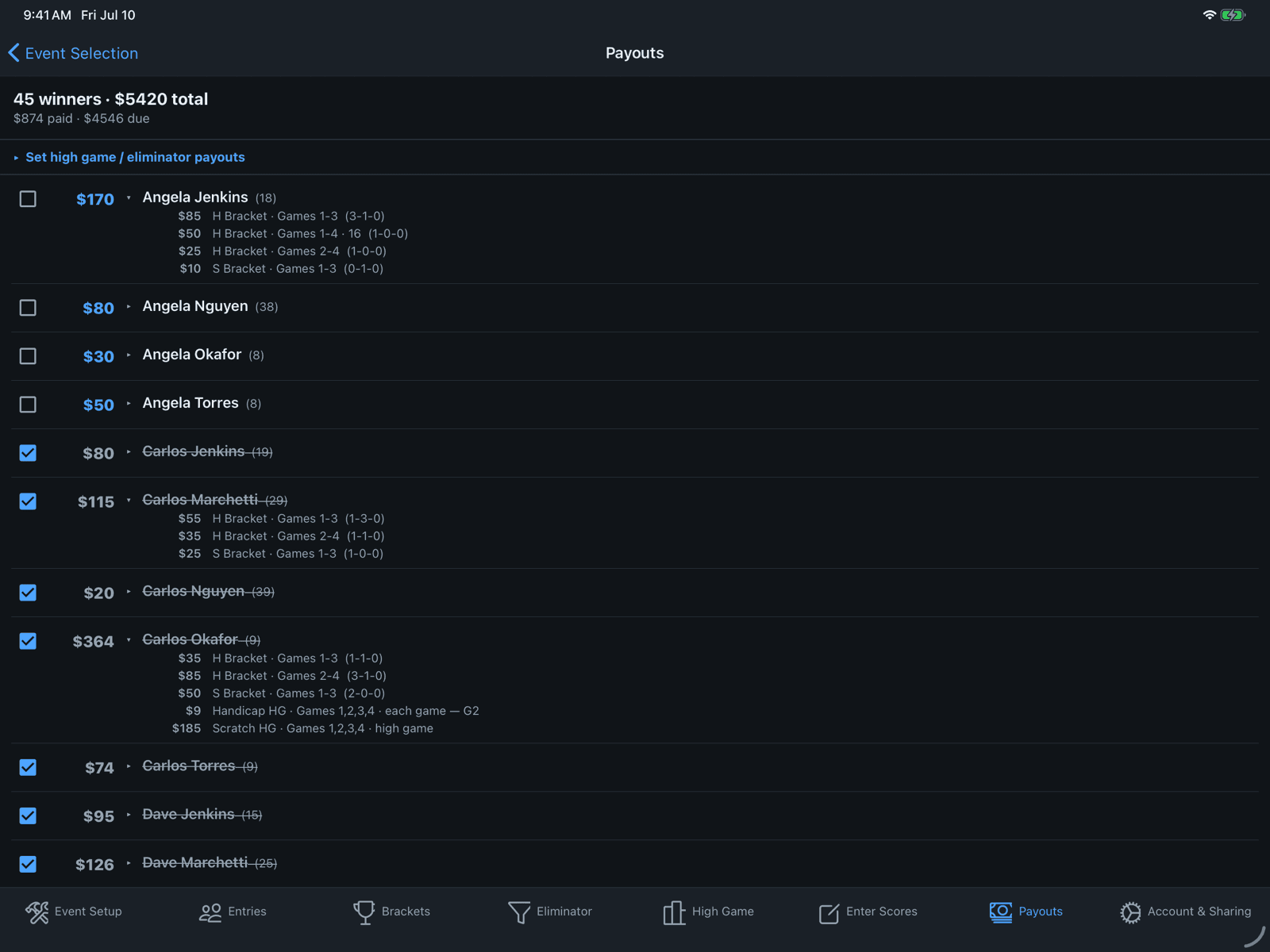Select the Dave Marchetti name
Screen dimensions: 1270x952
tap(194, 862)
